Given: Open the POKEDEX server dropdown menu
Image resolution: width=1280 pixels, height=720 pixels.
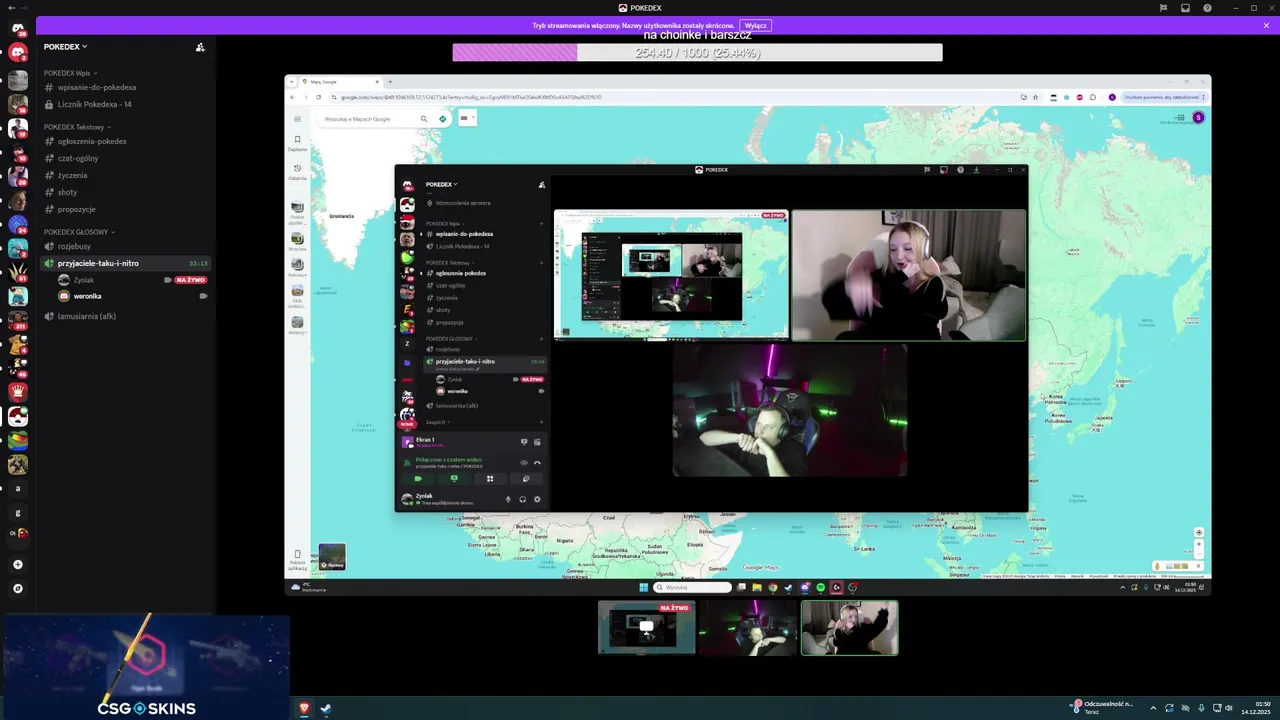Looking at the screenshot, I should click(65, 46).
